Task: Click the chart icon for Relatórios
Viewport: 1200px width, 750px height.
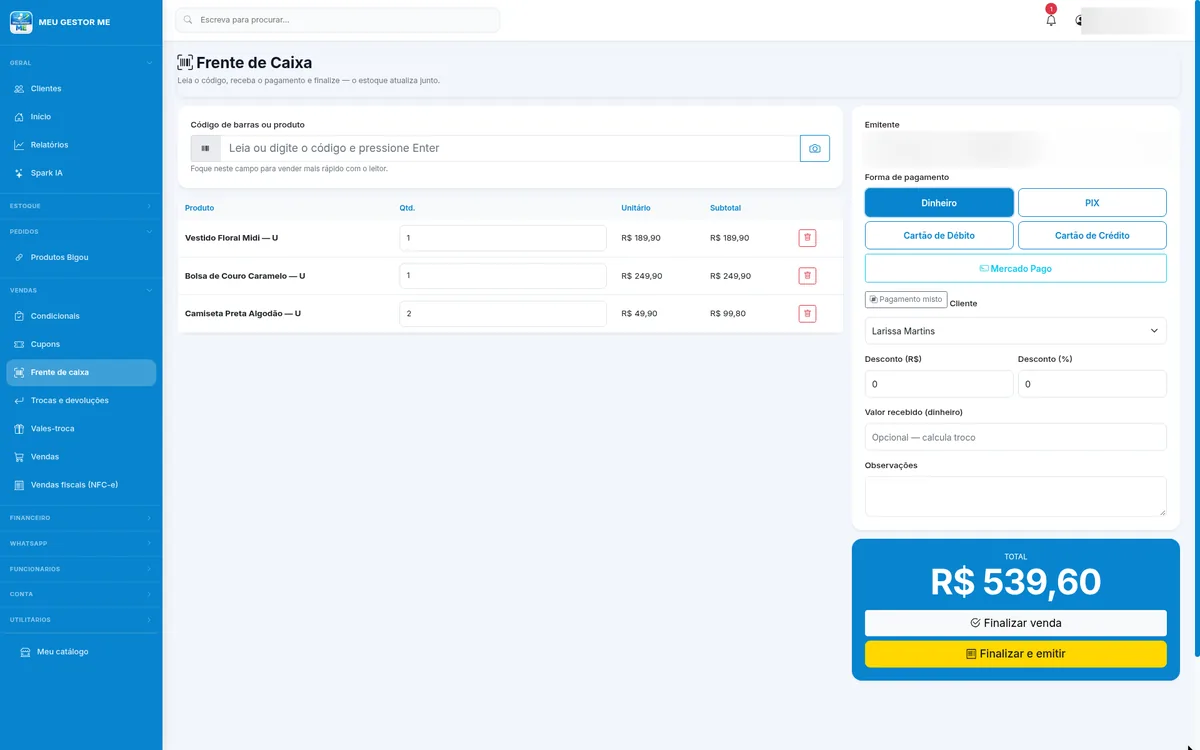Action: [x=19, y=145]
